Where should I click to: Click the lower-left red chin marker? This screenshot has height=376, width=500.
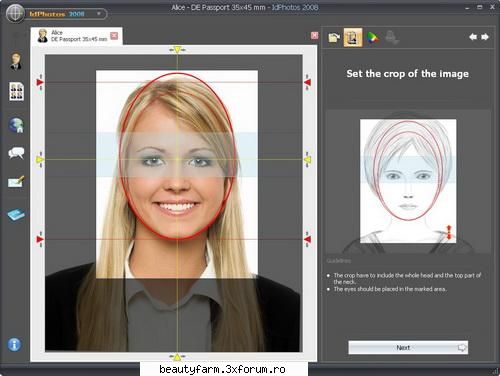click(x=40, y=239)
